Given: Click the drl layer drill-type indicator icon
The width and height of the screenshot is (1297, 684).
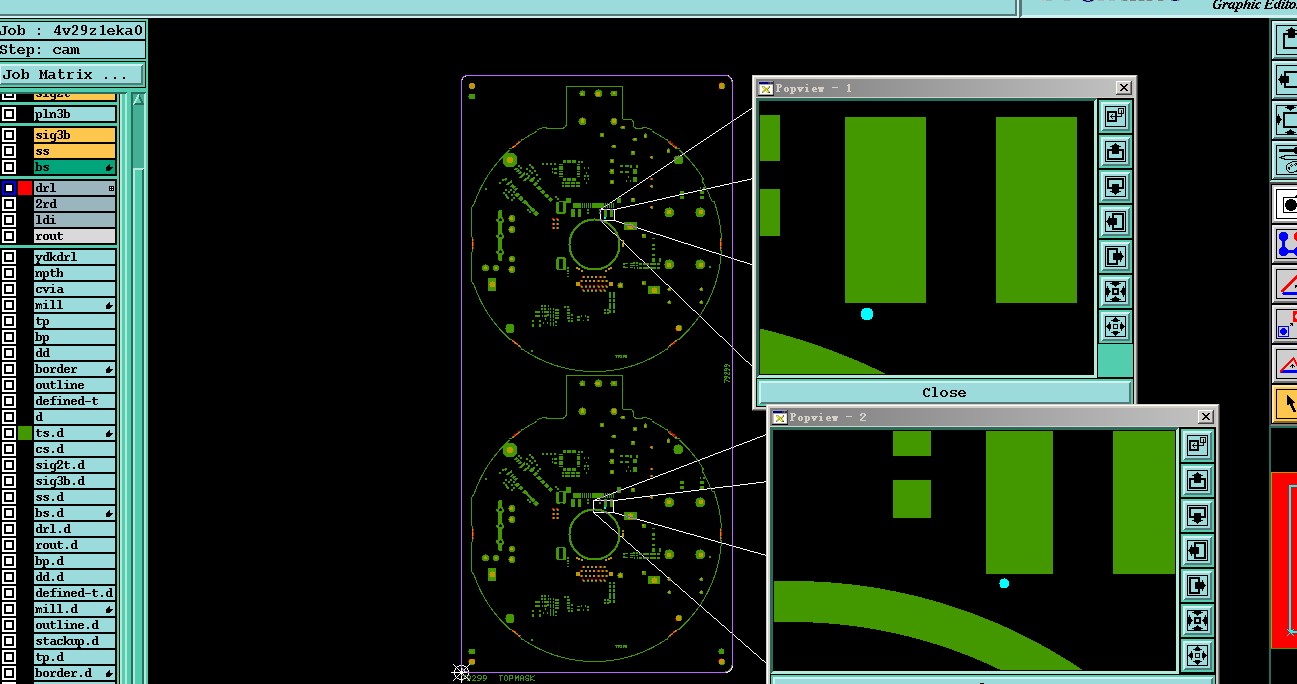Looking at the screenshot, I should (111, 188).
